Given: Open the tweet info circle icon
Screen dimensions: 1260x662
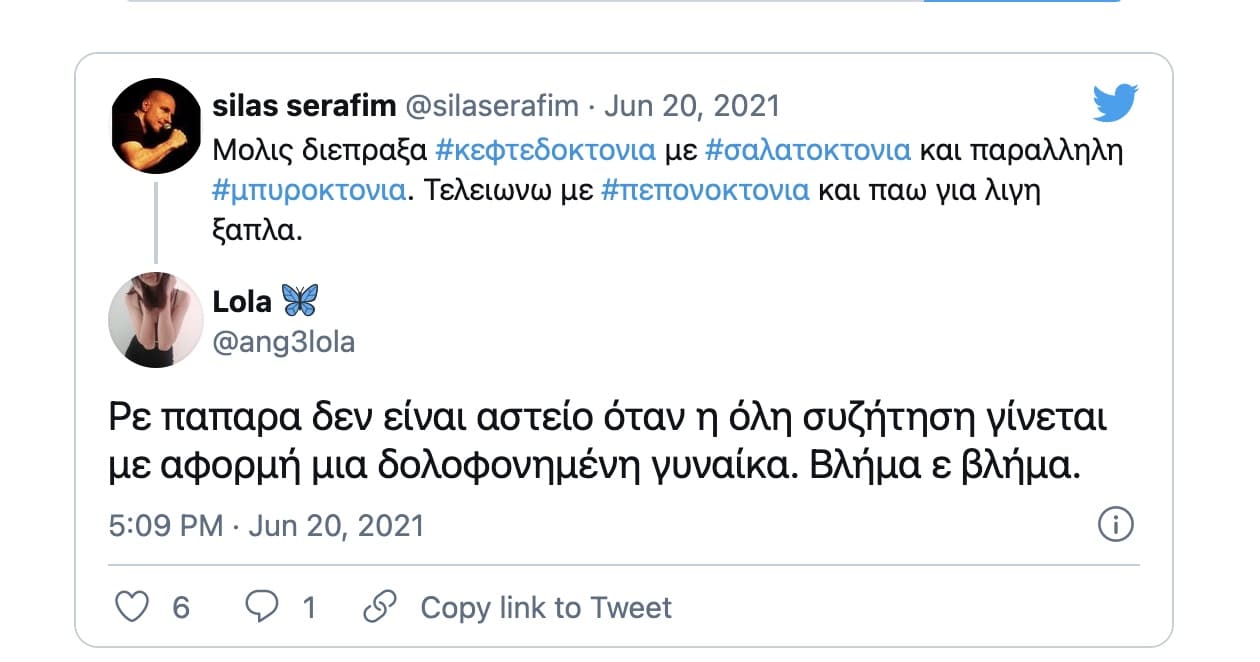Looking at the screenshot, I should click(x=1115, y=524).
